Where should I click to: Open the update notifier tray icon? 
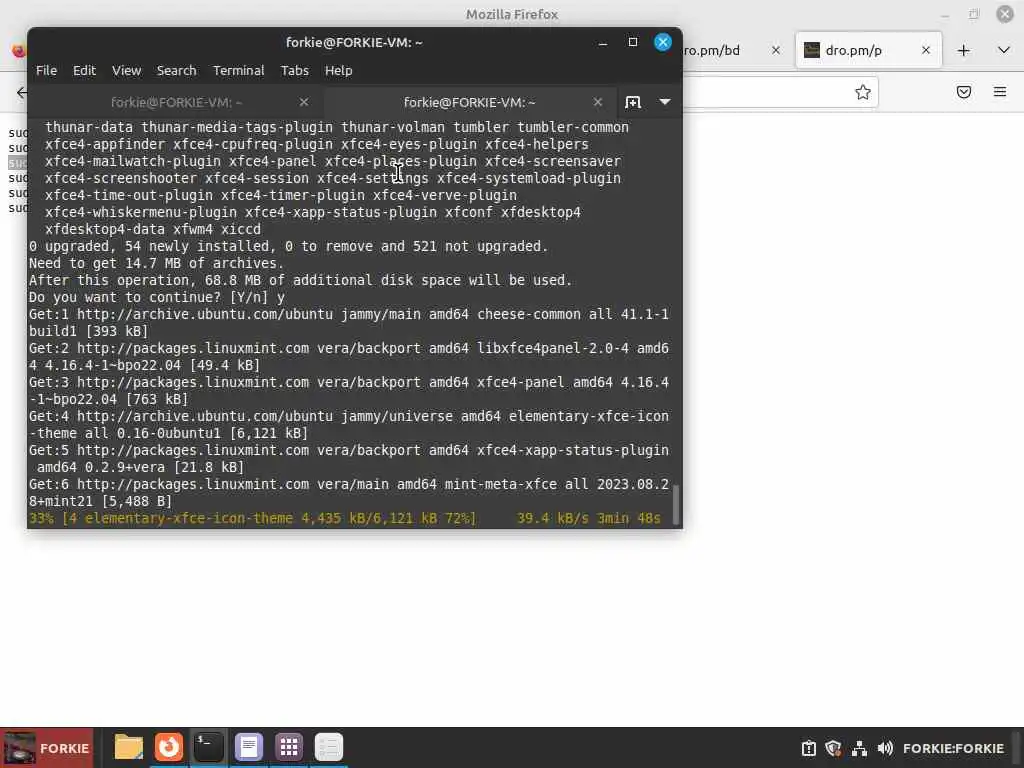click(x=808, y=748)
